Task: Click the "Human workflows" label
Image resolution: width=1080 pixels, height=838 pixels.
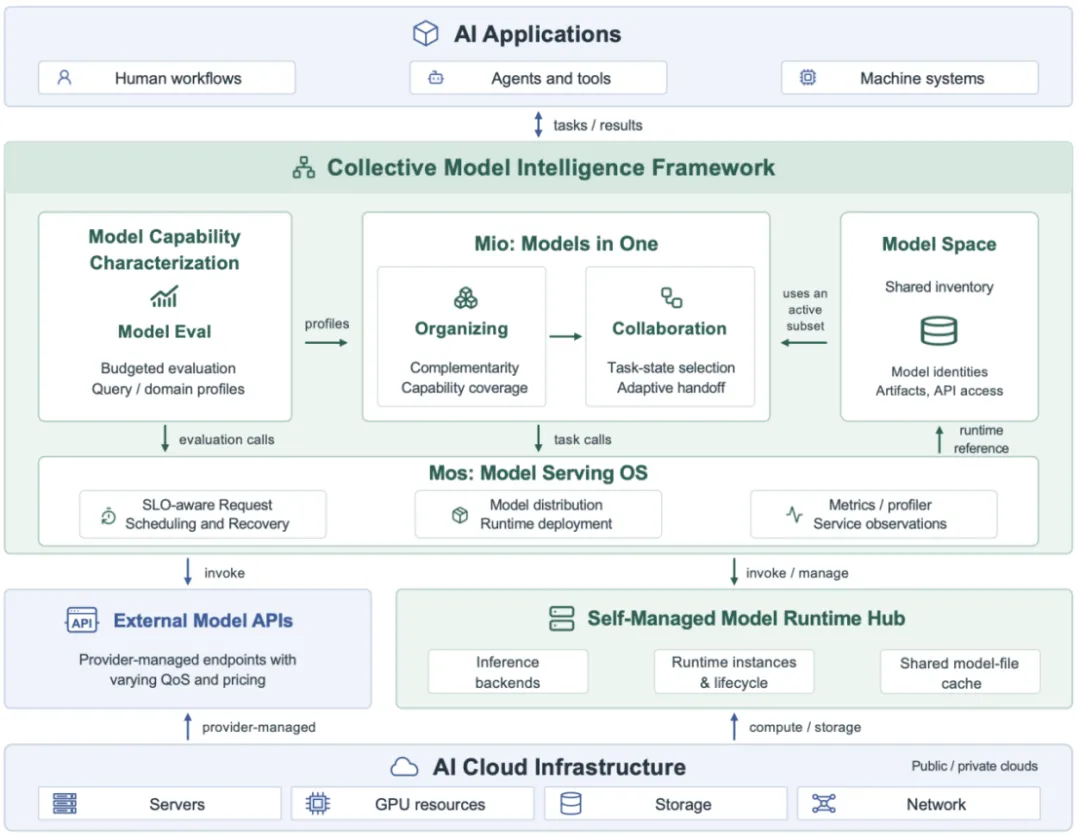Action: (x=178, y=78)
